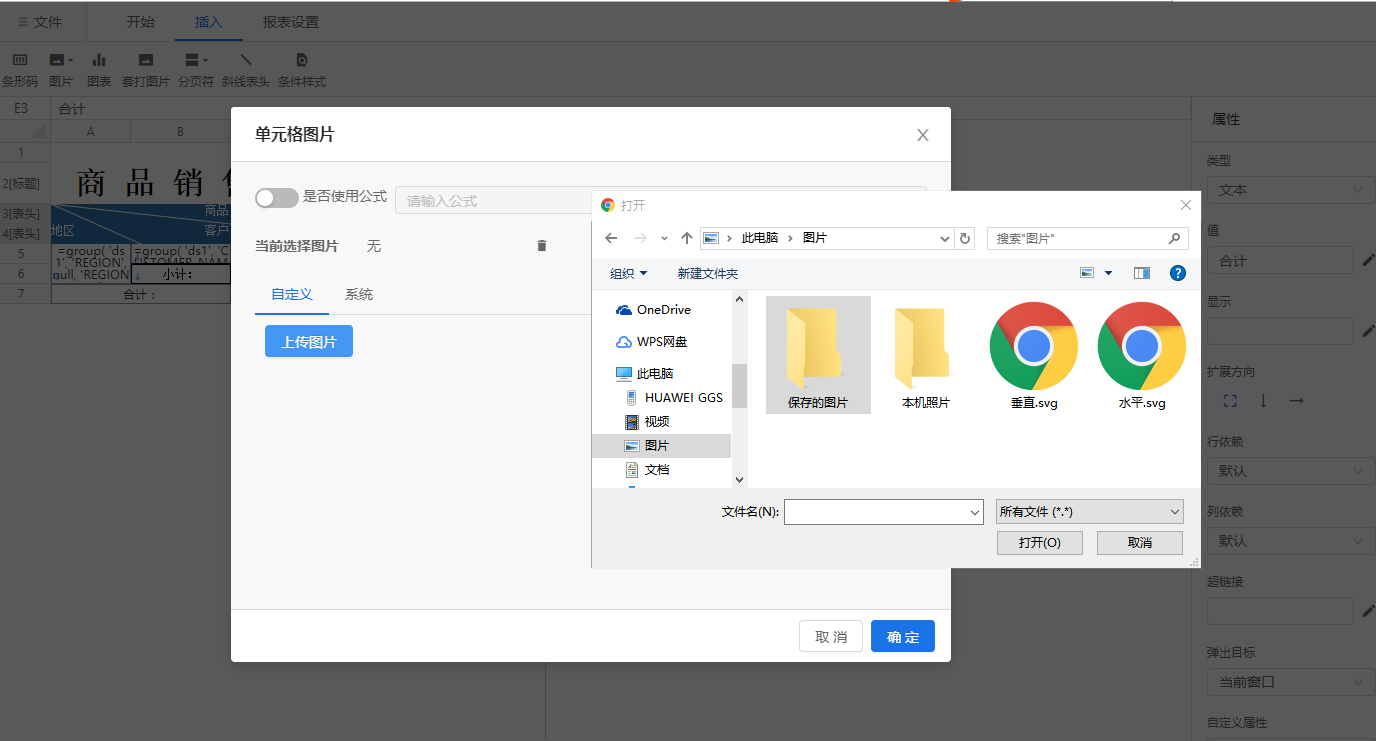This screenshot has height=741, width=1376.
Task: Click the blue help icon in file dialog
Action: coord(1178,273)
